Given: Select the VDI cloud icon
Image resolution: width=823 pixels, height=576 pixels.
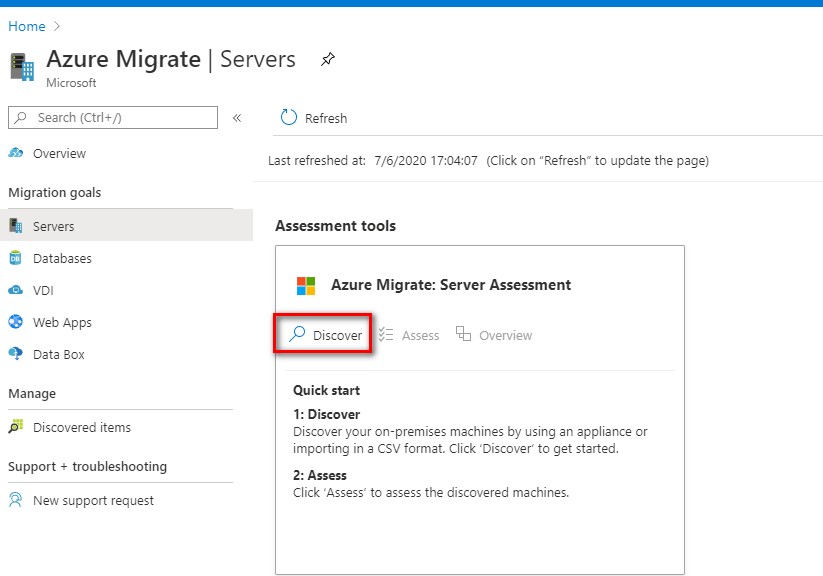Looking at the screenshot, I should tap(16, 290).
